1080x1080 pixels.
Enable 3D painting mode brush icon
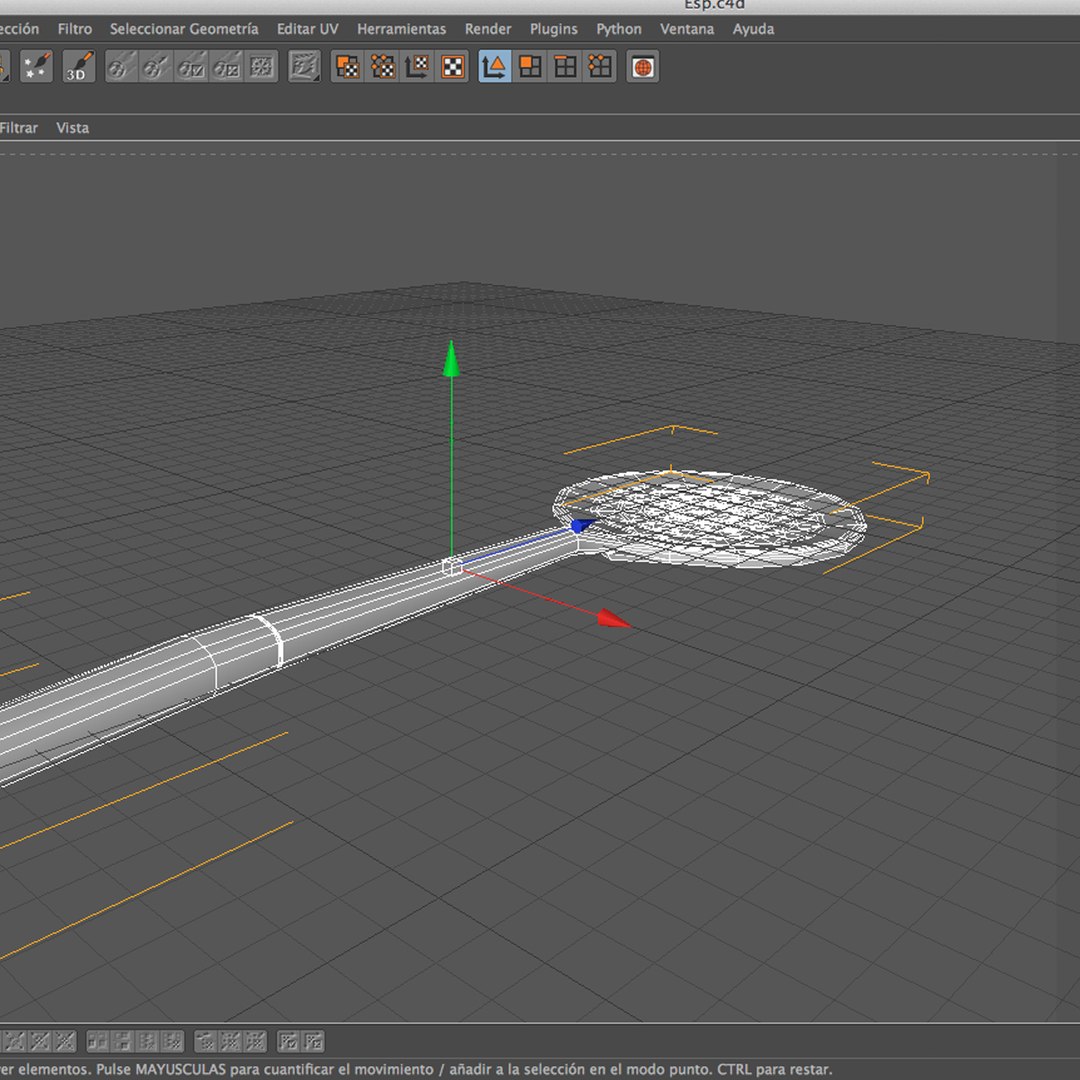[x=79, y=67]
